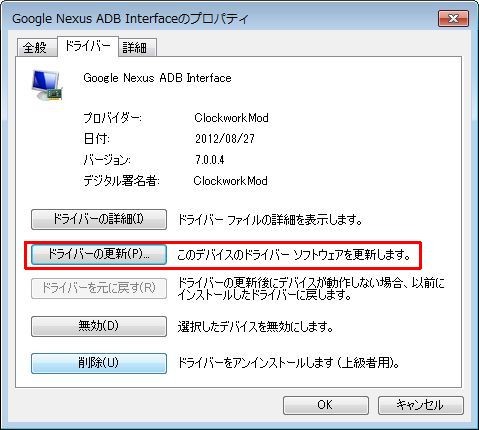Click the network adapter device icon
The height and width of the screenshot is (430, 479).
tap(47, 85)
